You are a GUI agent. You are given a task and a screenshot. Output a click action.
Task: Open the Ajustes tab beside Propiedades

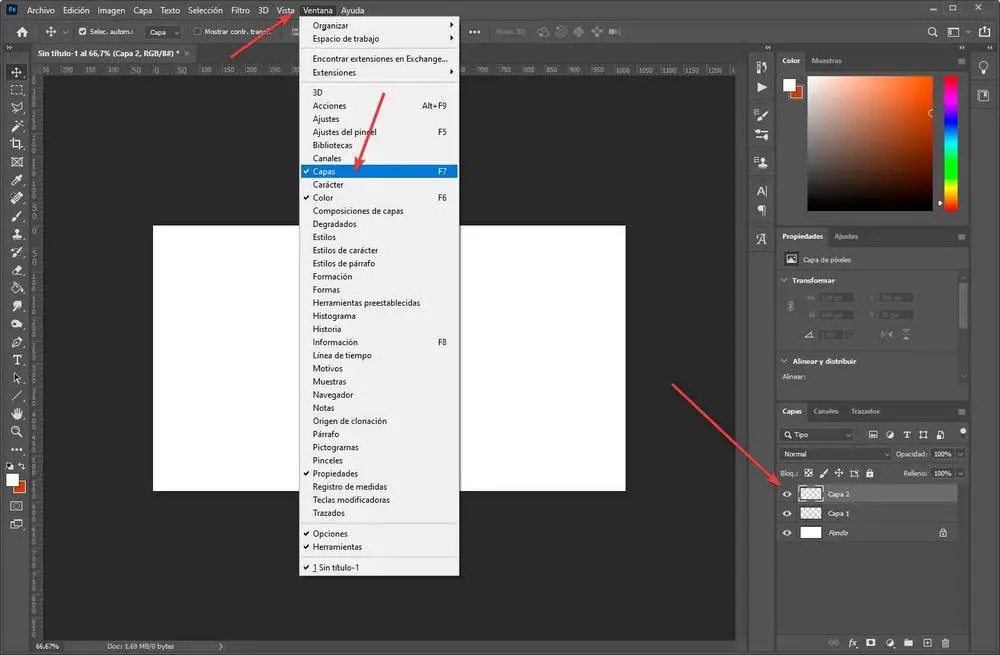click(x=846, y=236)
